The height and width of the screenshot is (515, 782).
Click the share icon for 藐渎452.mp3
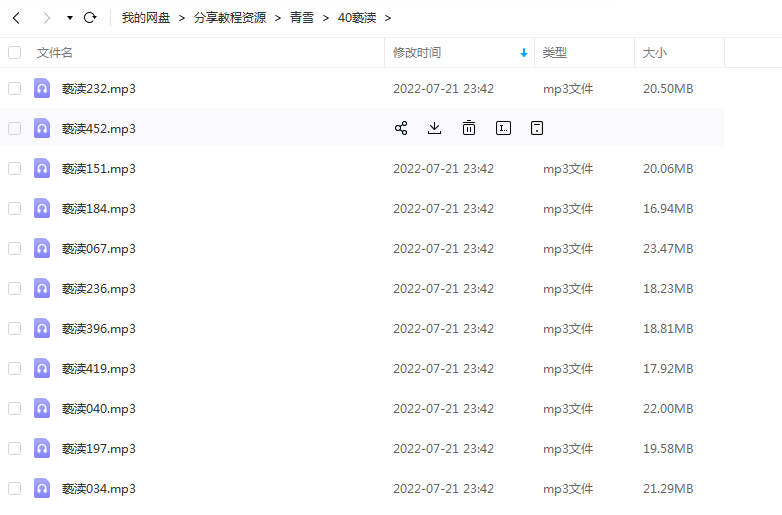(x=401, y=128)
